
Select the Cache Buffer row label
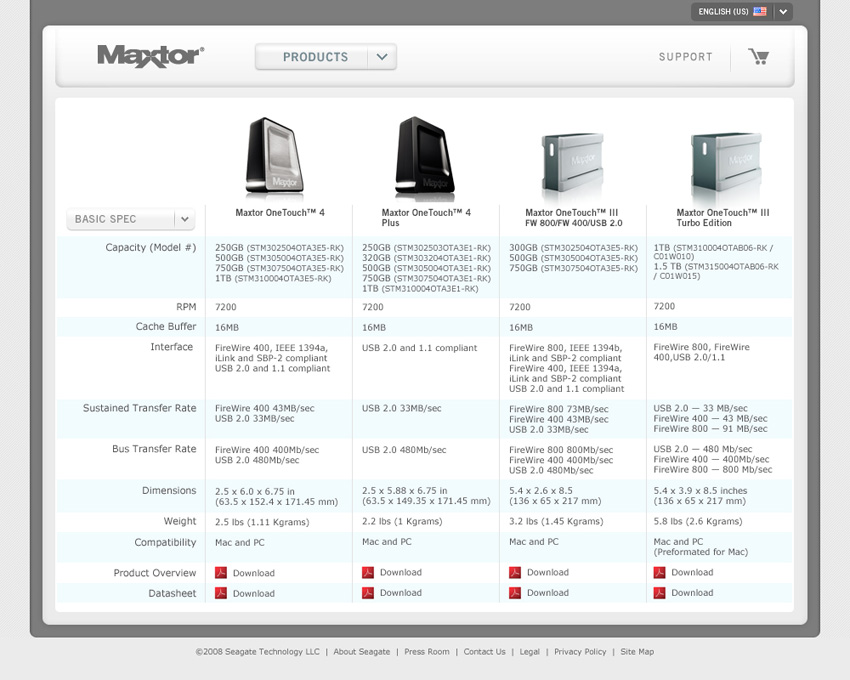tap(166, 326)
